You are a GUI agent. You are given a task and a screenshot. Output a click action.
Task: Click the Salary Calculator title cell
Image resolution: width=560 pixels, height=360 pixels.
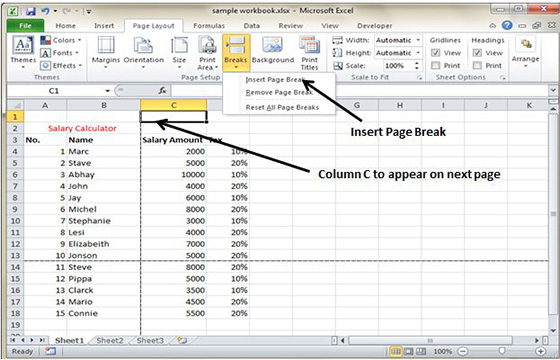point(82,128)
